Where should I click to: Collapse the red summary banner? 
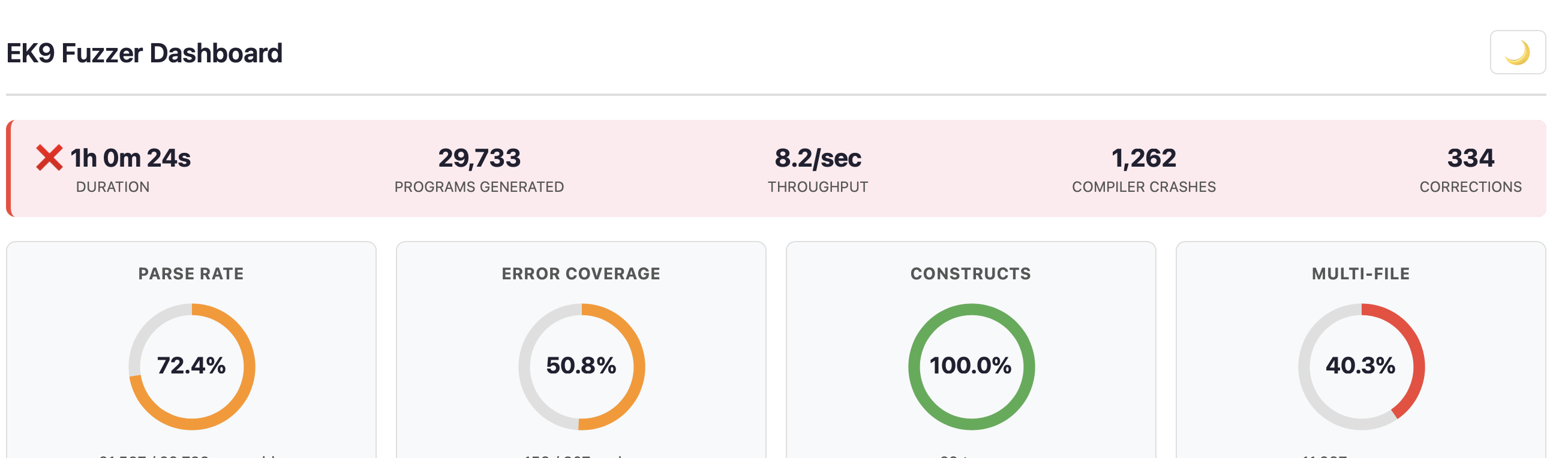[784, 168]
